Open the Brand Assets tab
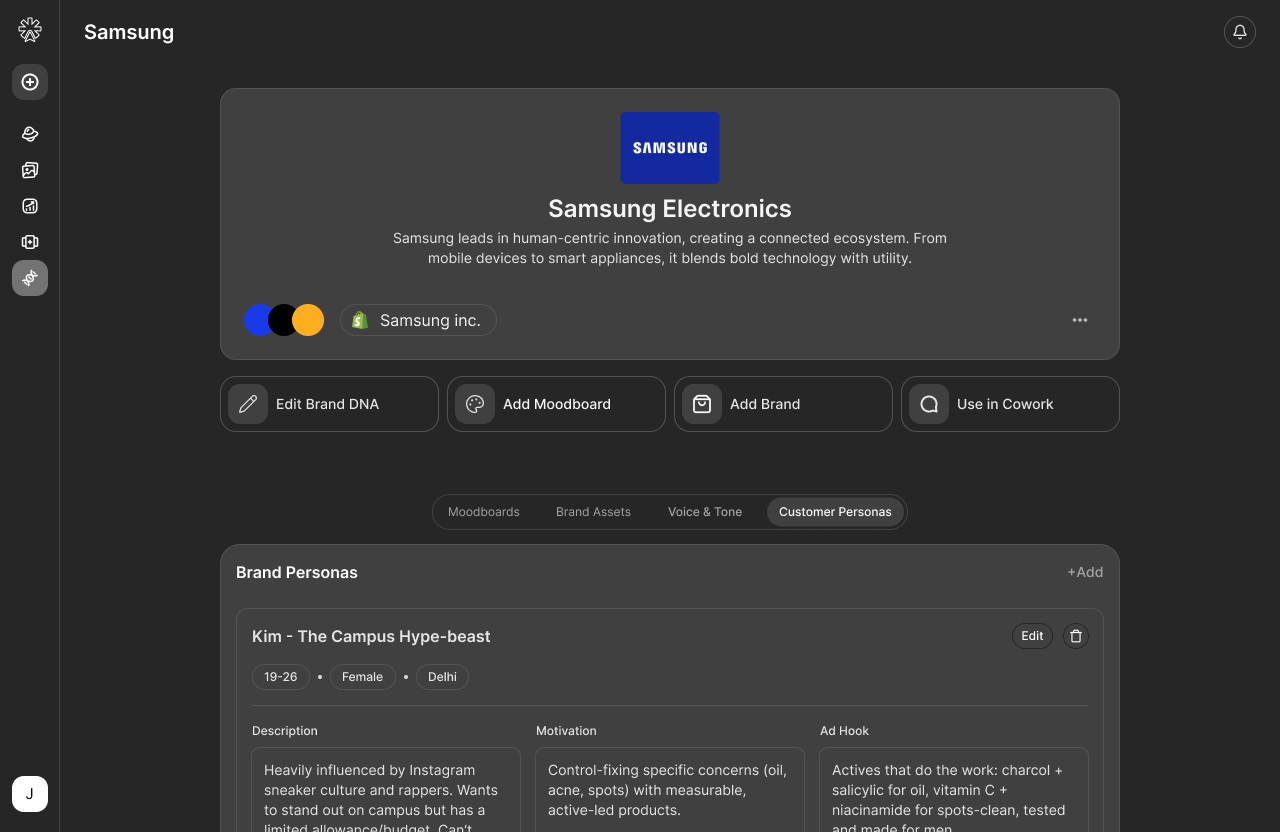Image resolution: width=1280 pixels, height=832 pixels. 593,512
